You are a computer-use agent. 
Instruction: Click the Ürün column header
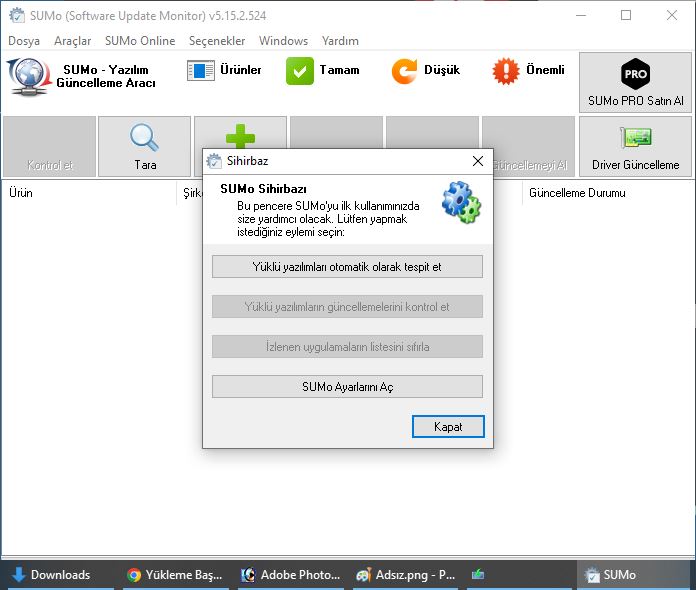pos(89,193)
